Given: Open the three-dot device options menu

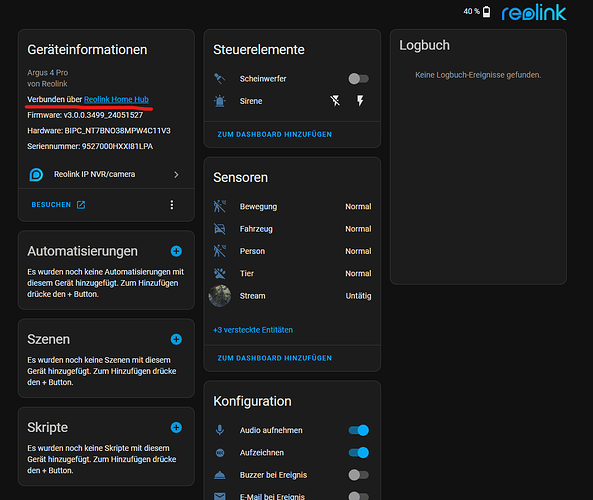Looking at the screenshot, I should pyautogui.click(x=172, y=205).
